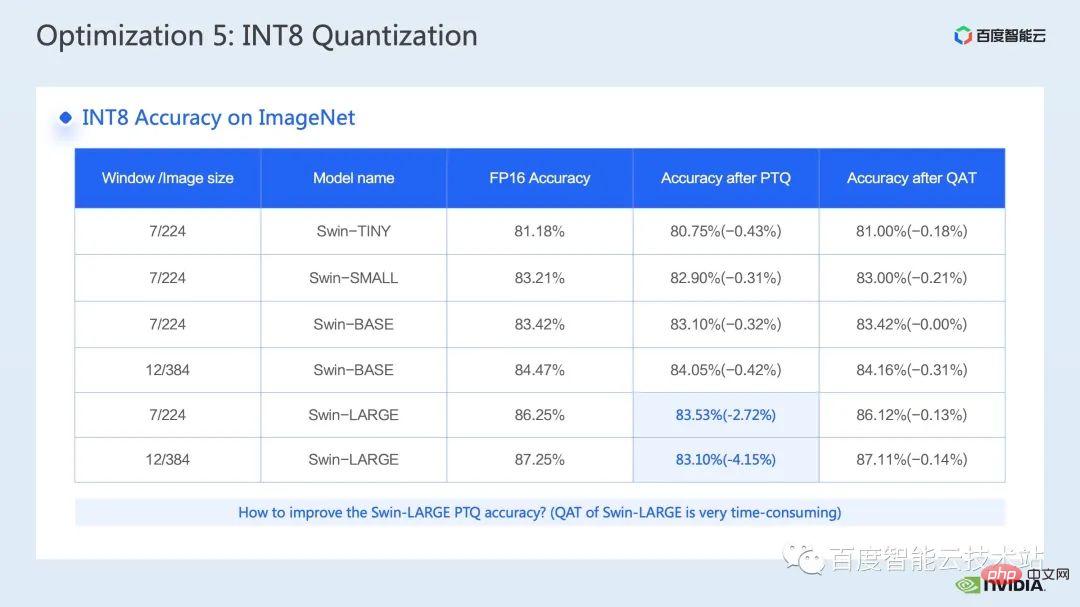This screenshot has width=1080, height=607.
Task: Select the INT8 Accuracy on ImageNet heading
Action: [218, 118]
